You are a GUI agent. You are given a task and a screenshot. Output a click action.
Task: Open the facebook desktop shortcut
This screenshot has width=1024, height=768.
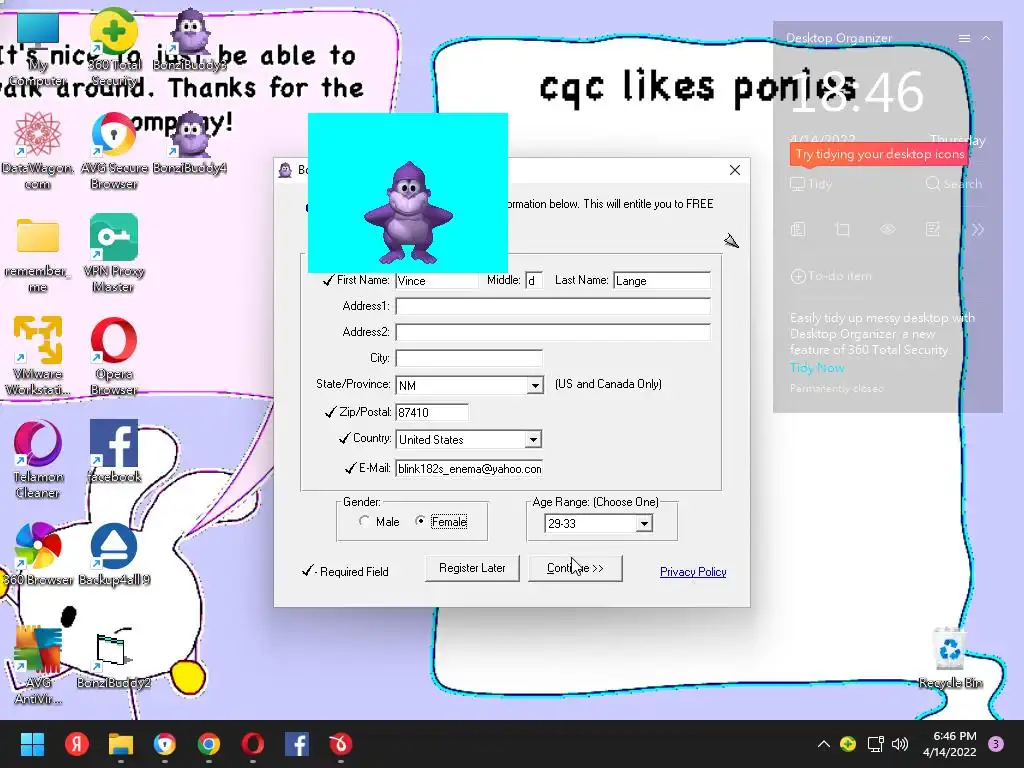(x=114, y=452)
